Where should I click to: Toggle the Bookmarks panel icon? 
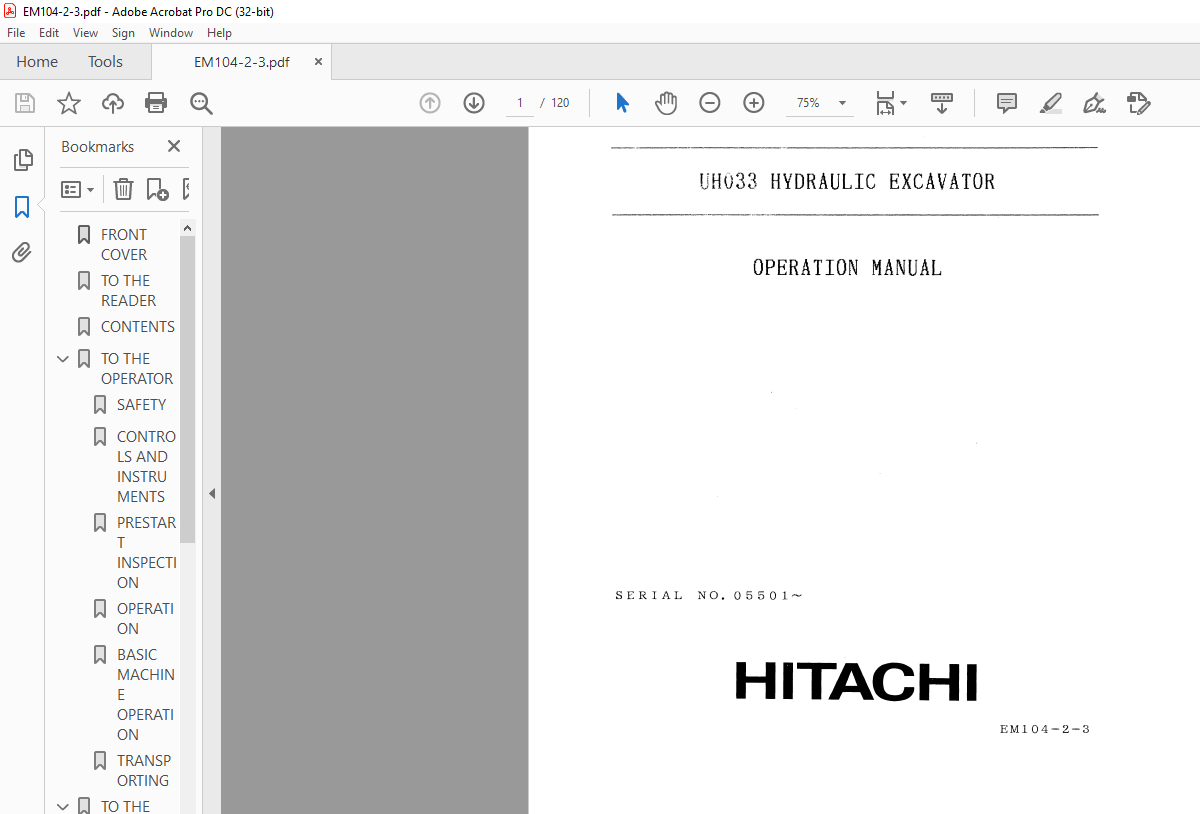(22, 207)
